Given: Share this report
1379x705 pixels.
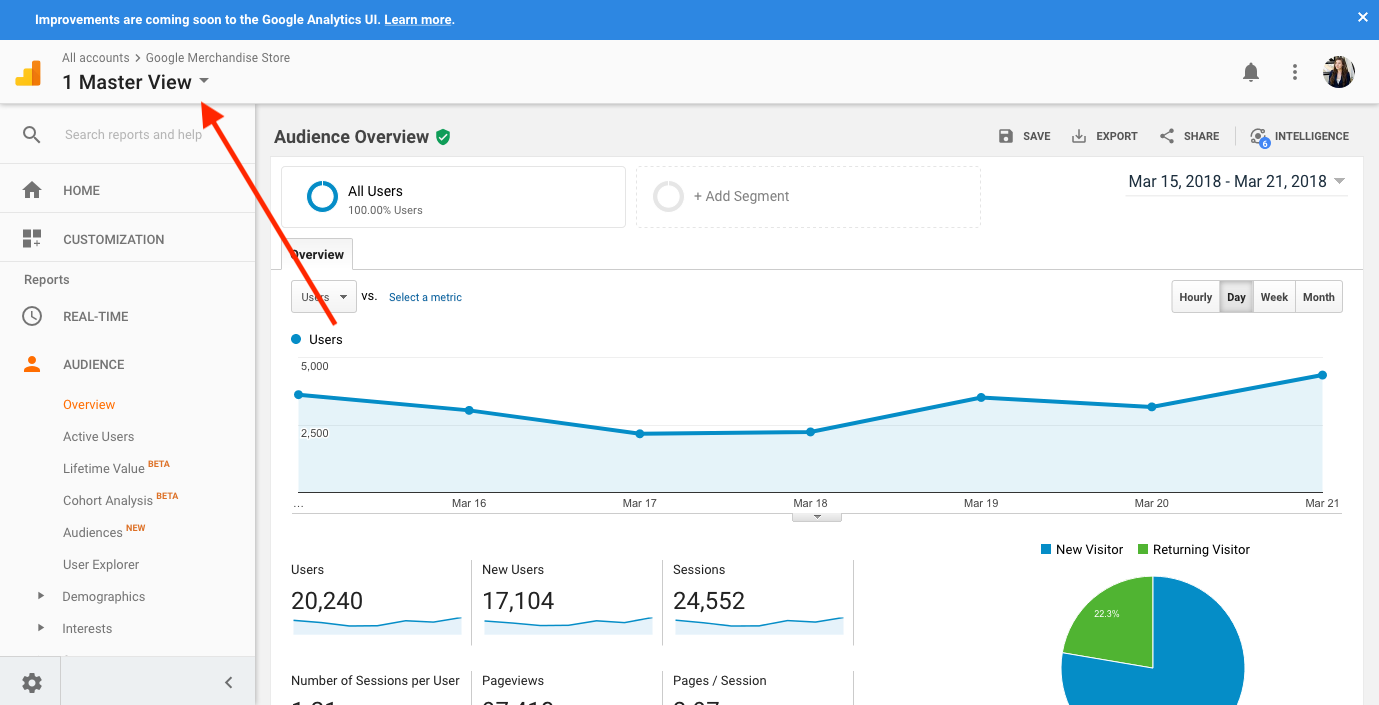Looking at the screenshot, I should tap(1189, 136).
